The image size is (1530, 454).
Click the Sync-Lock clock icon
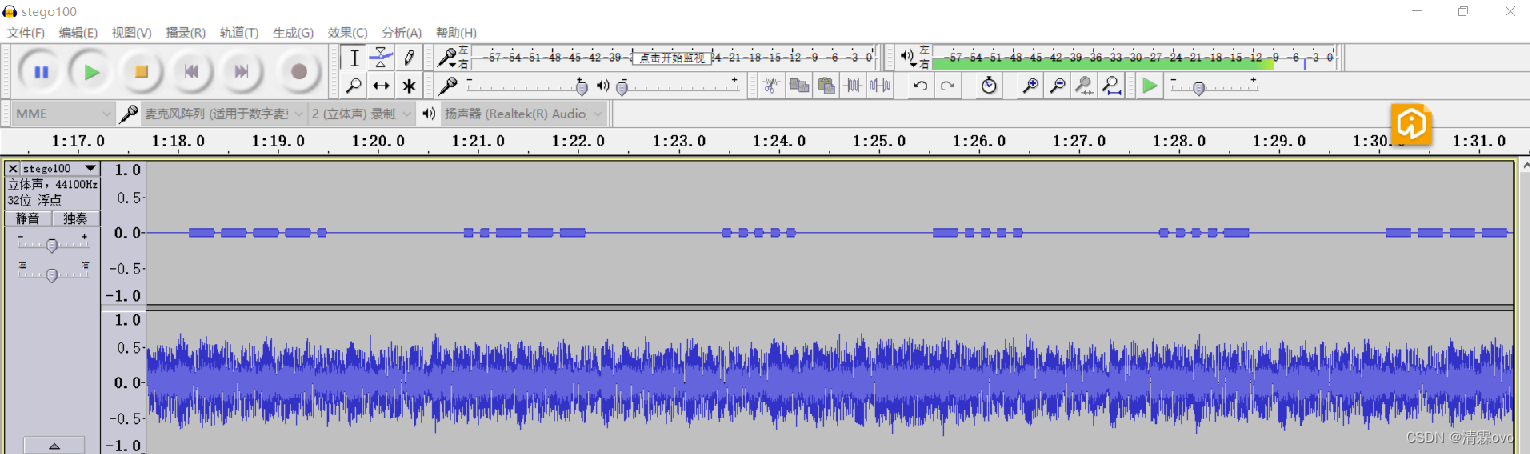coord(989,86)
